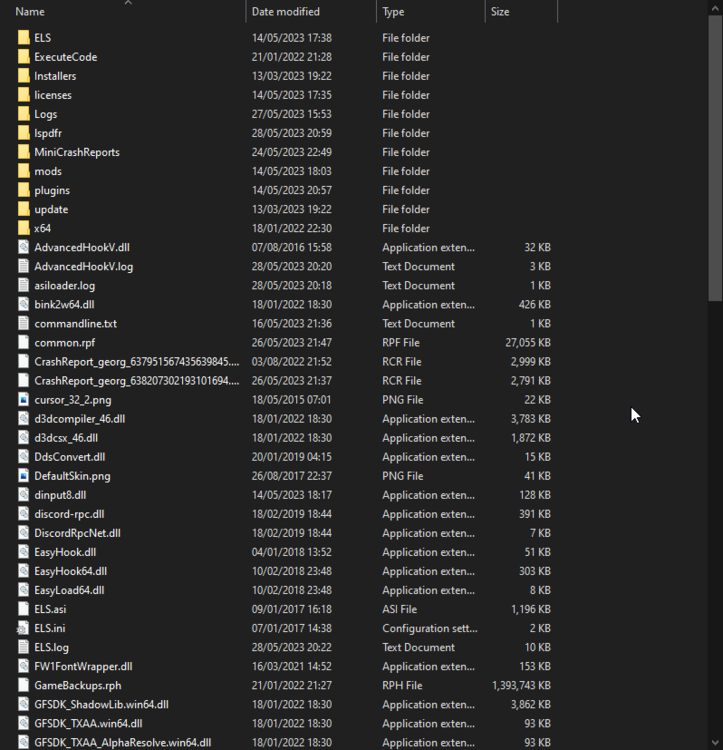
Task: Sort files by the Size column header
Action: tap(500, 11)
